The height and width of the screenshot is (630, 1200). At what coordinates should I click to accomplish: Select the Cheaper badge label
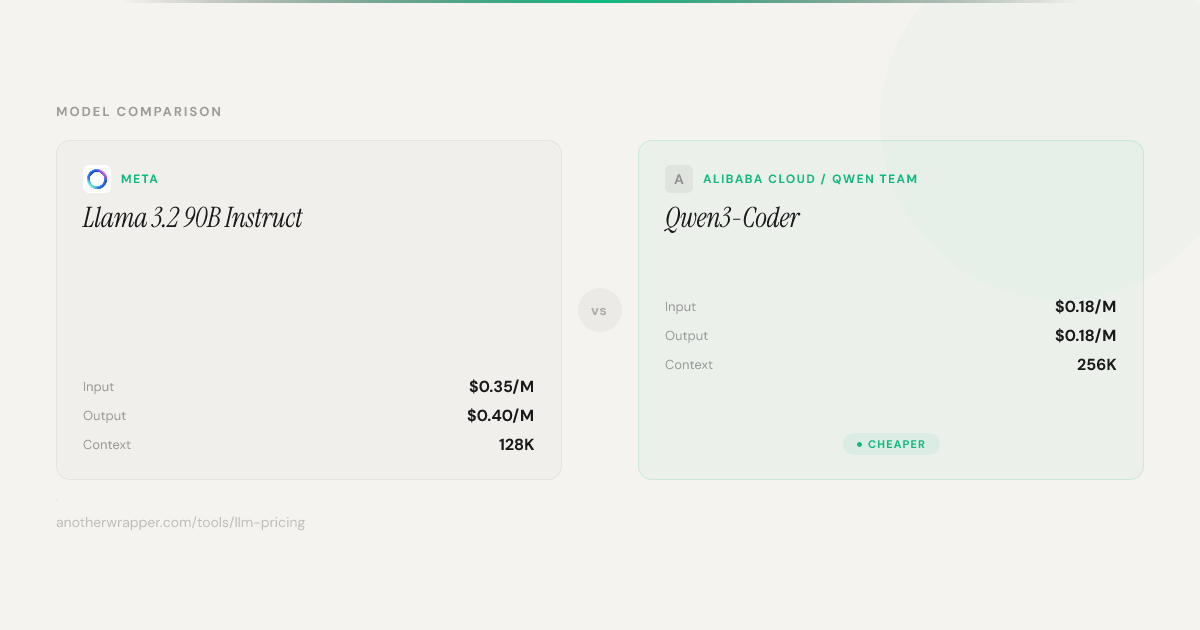point(896,444)
